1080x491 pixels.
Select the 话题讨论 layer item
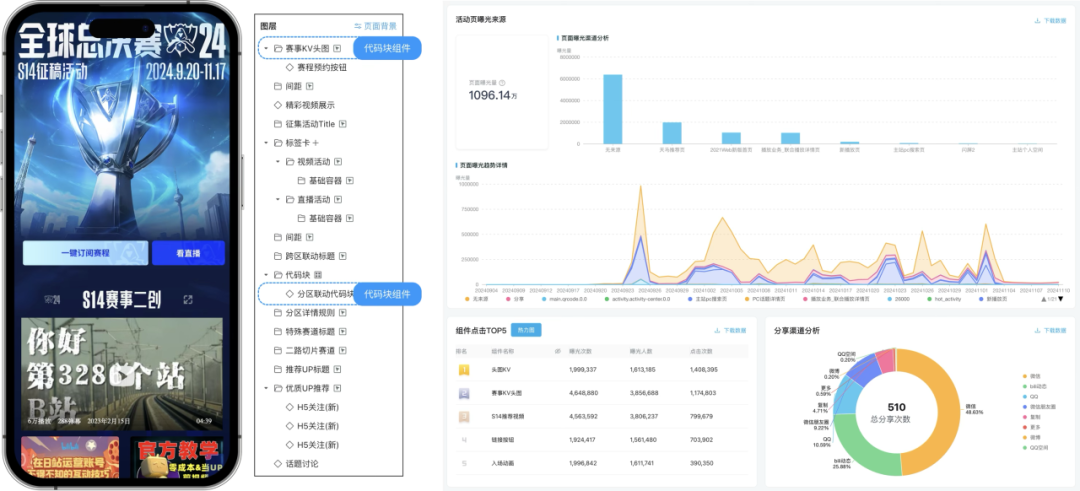pos(295,463)
